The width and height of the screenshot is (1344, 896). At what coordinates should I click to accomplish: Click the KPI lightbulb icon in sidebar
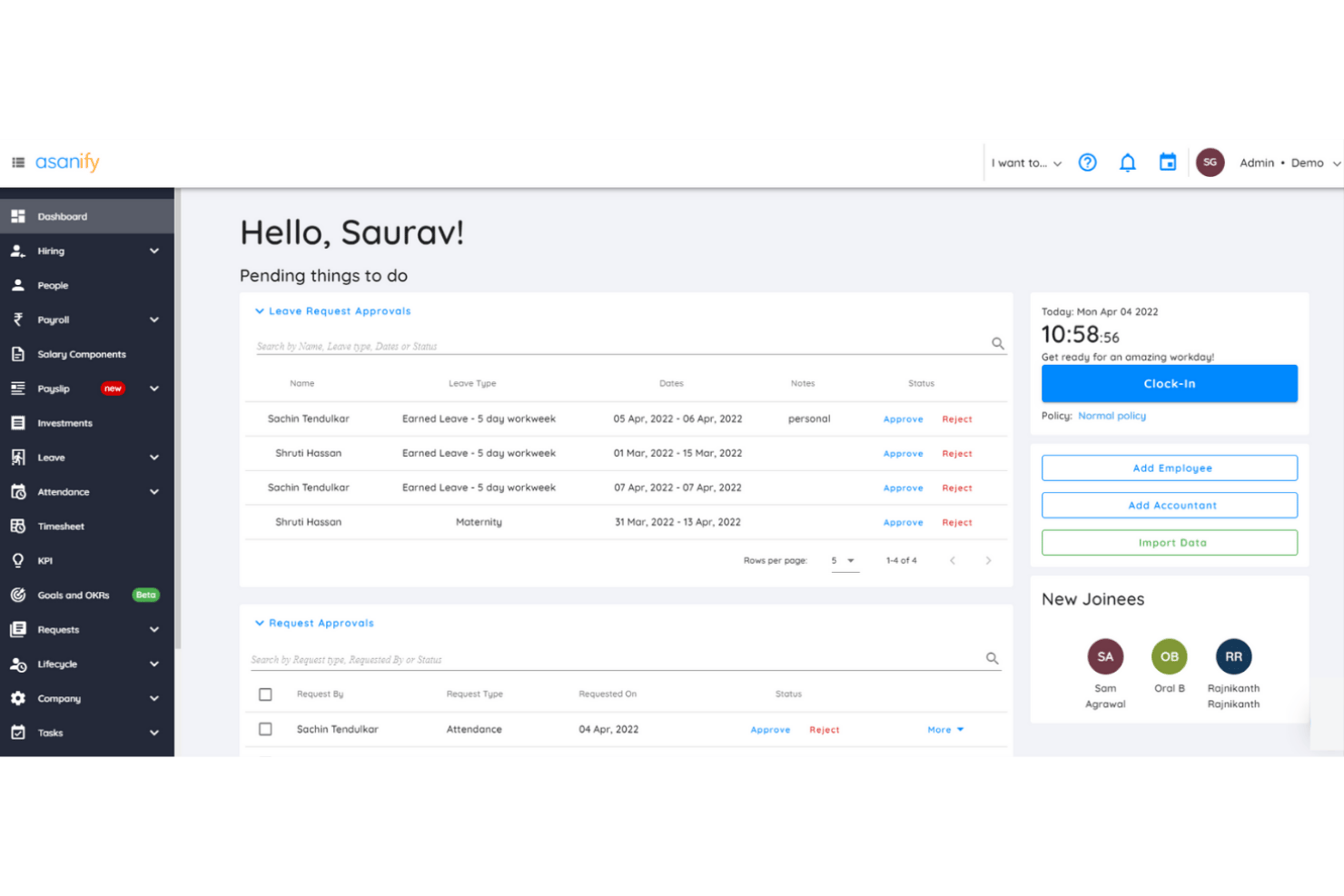point(18,561)
